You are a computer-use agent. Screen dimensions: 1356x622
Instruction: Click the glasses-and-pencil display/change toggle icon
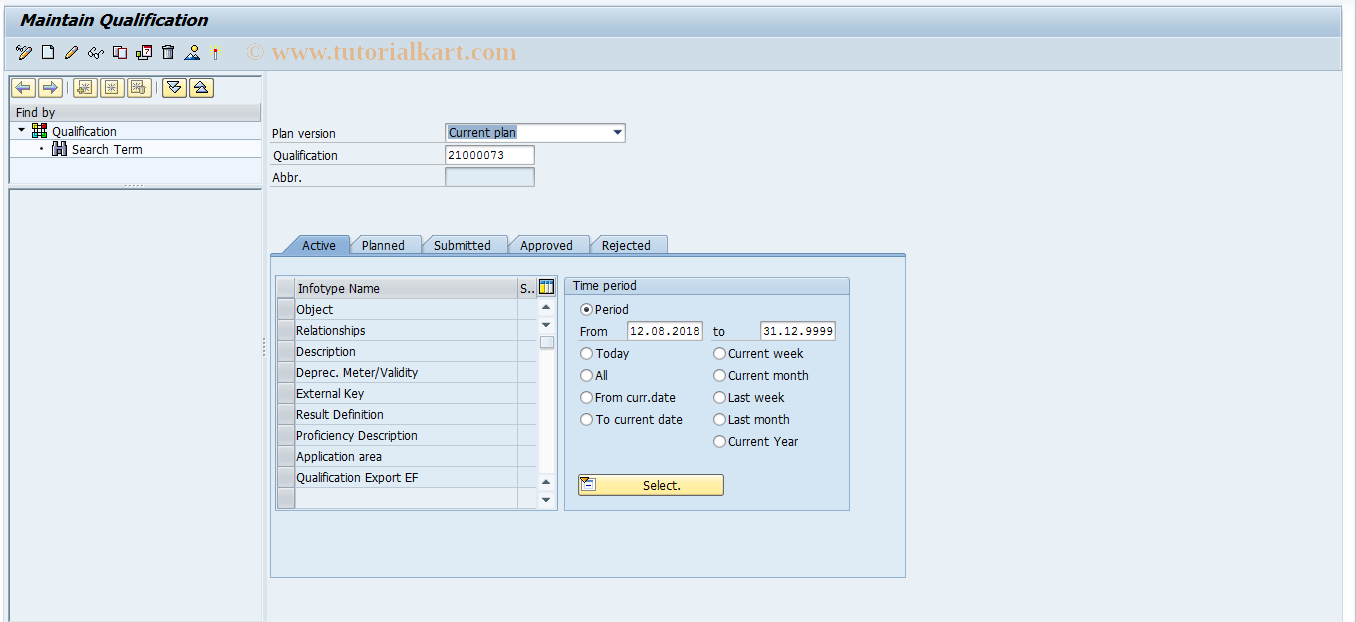coord(24,52)
